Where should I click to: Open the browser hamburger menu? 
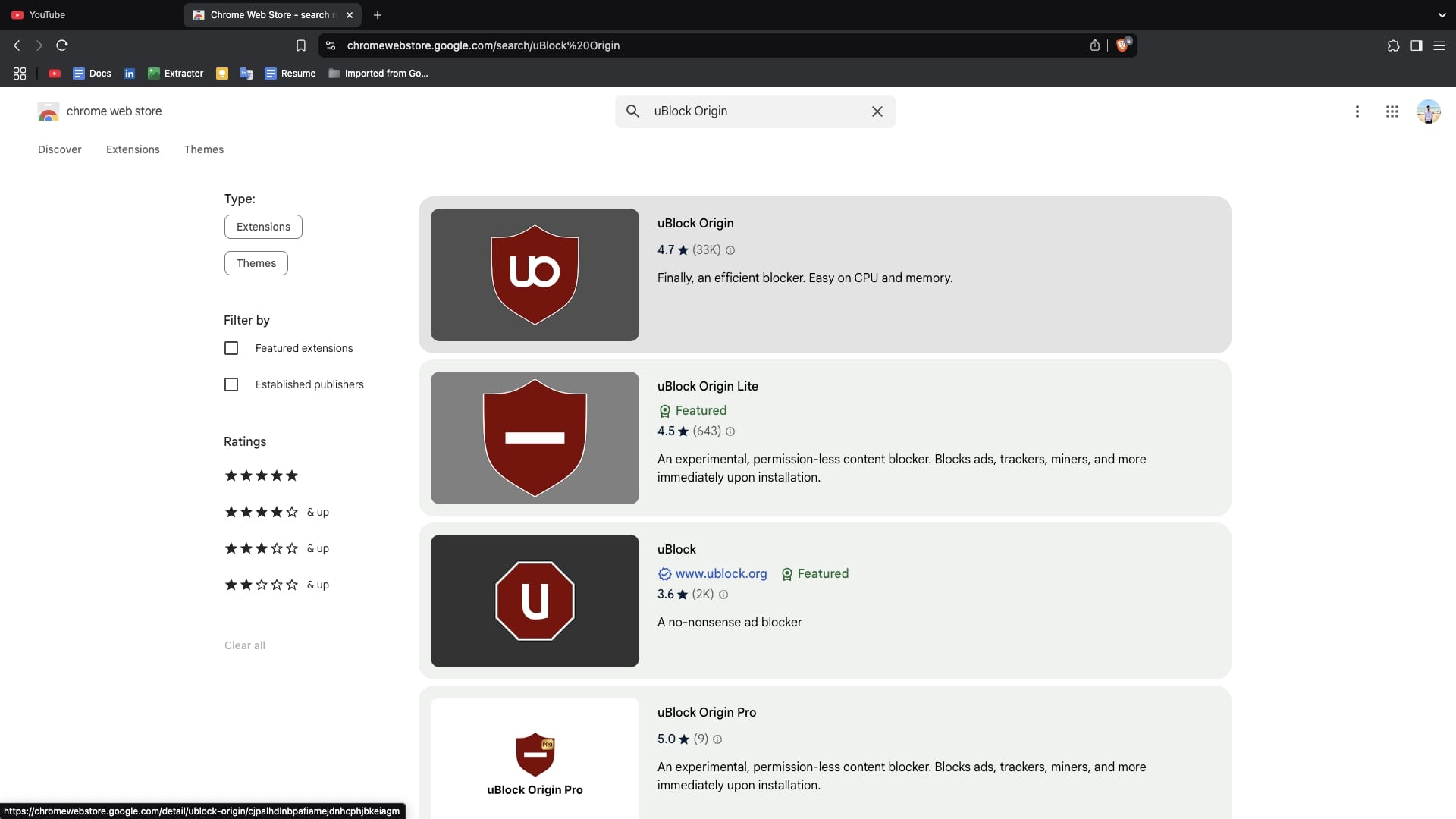click(1439, 45)
